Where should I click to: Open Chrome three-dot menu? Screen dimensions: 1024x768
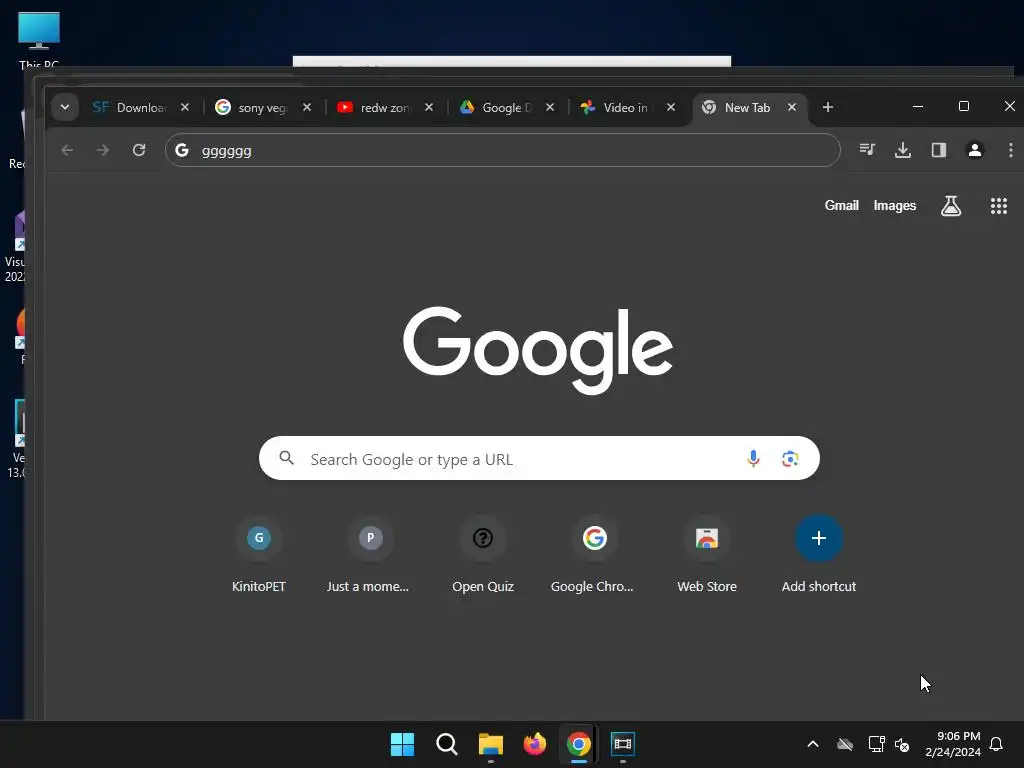pos(1010,150)
